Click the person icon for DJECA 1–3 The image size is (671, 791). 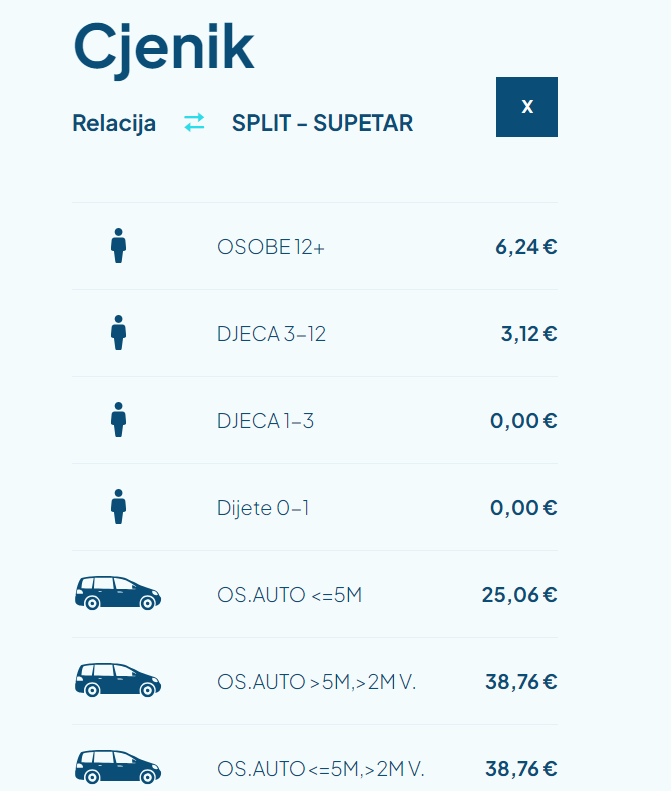pyautogui.click(x=118, y=420)
